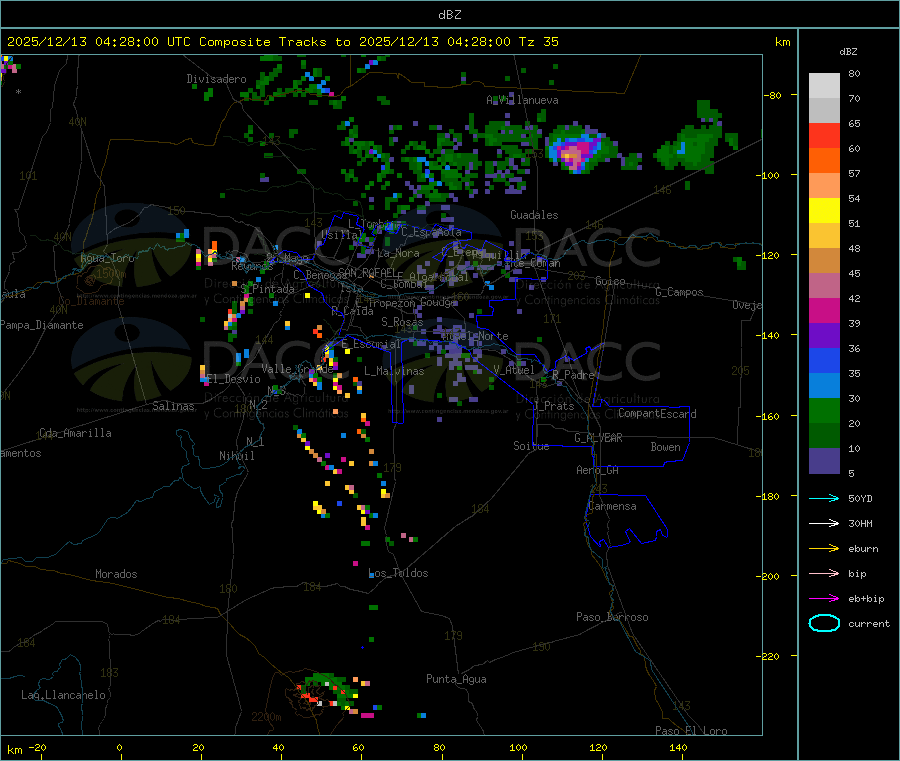Click the 'Divisadero' map label
The width and height of the screenshot is (900, 761).
click(216, 79)
